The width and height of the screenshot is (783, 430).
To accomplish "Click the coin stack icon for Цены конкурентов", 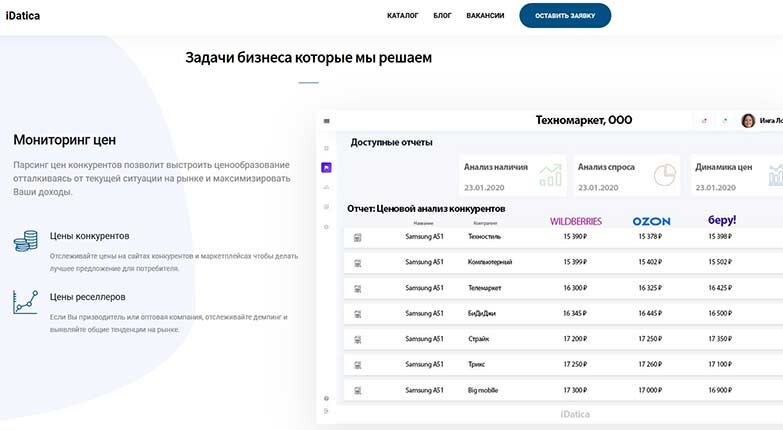I will click(25, 241).
